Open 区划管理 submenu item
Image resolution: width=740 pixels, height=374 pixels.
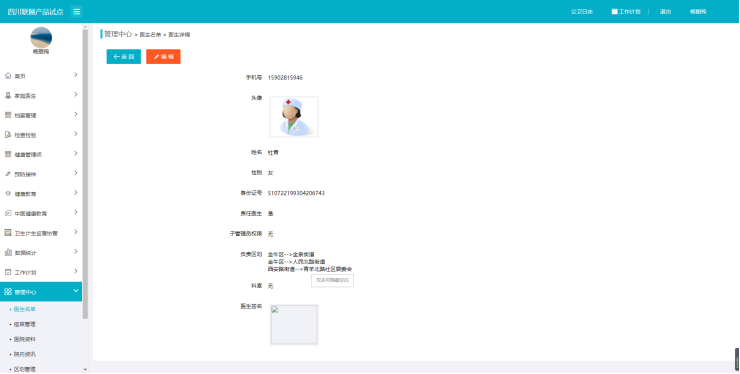click(x=25, y=369)
